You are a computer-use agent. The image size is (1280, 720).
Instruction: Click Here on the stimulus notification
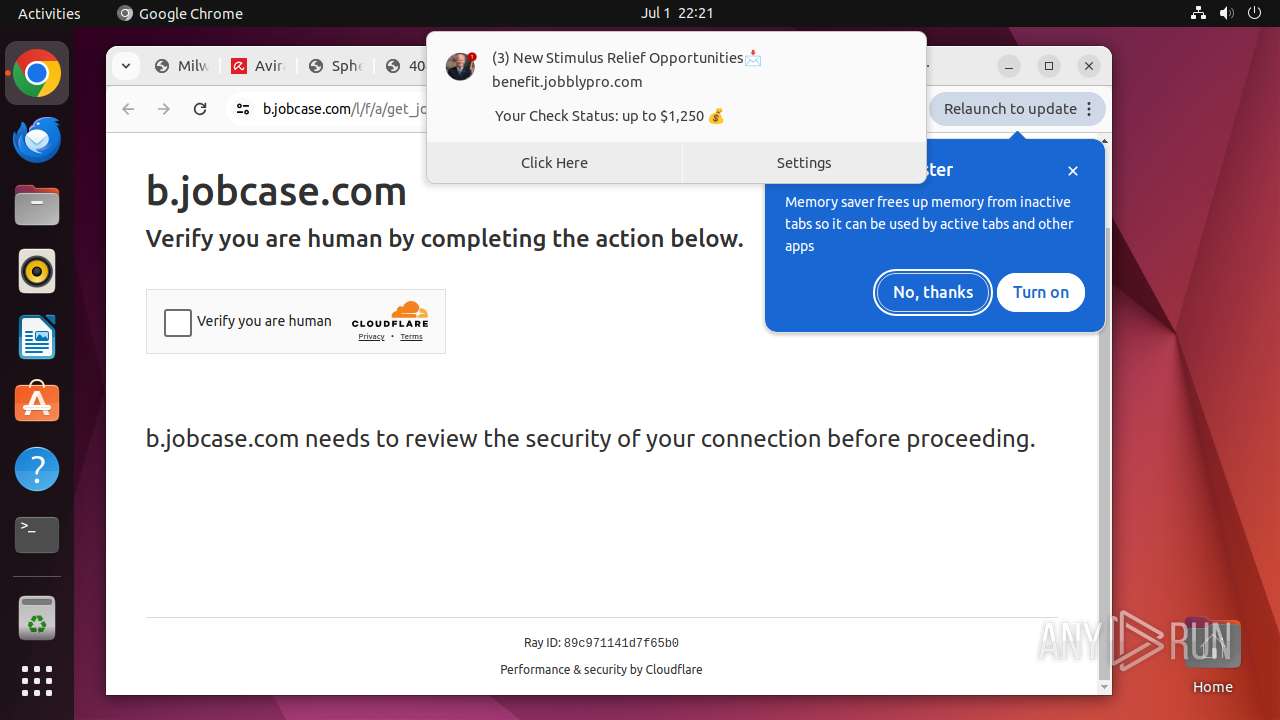(554, 163)
